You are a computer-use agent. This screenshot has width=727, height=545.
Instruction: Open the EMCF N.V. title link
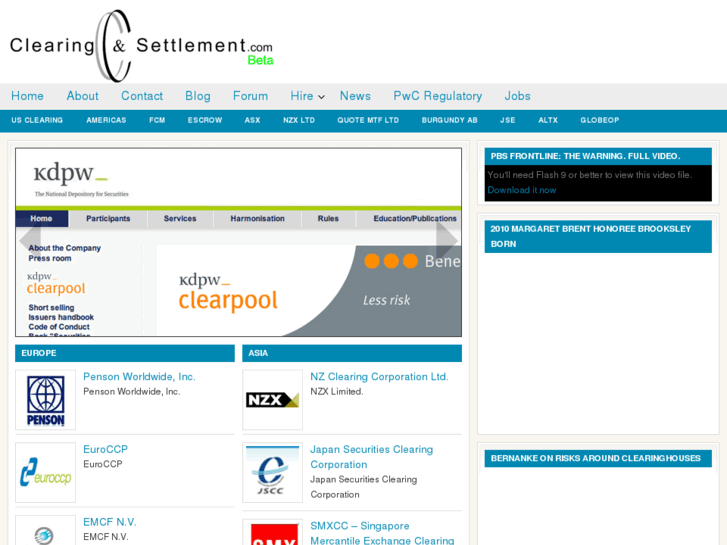click(x=109, y=522)
